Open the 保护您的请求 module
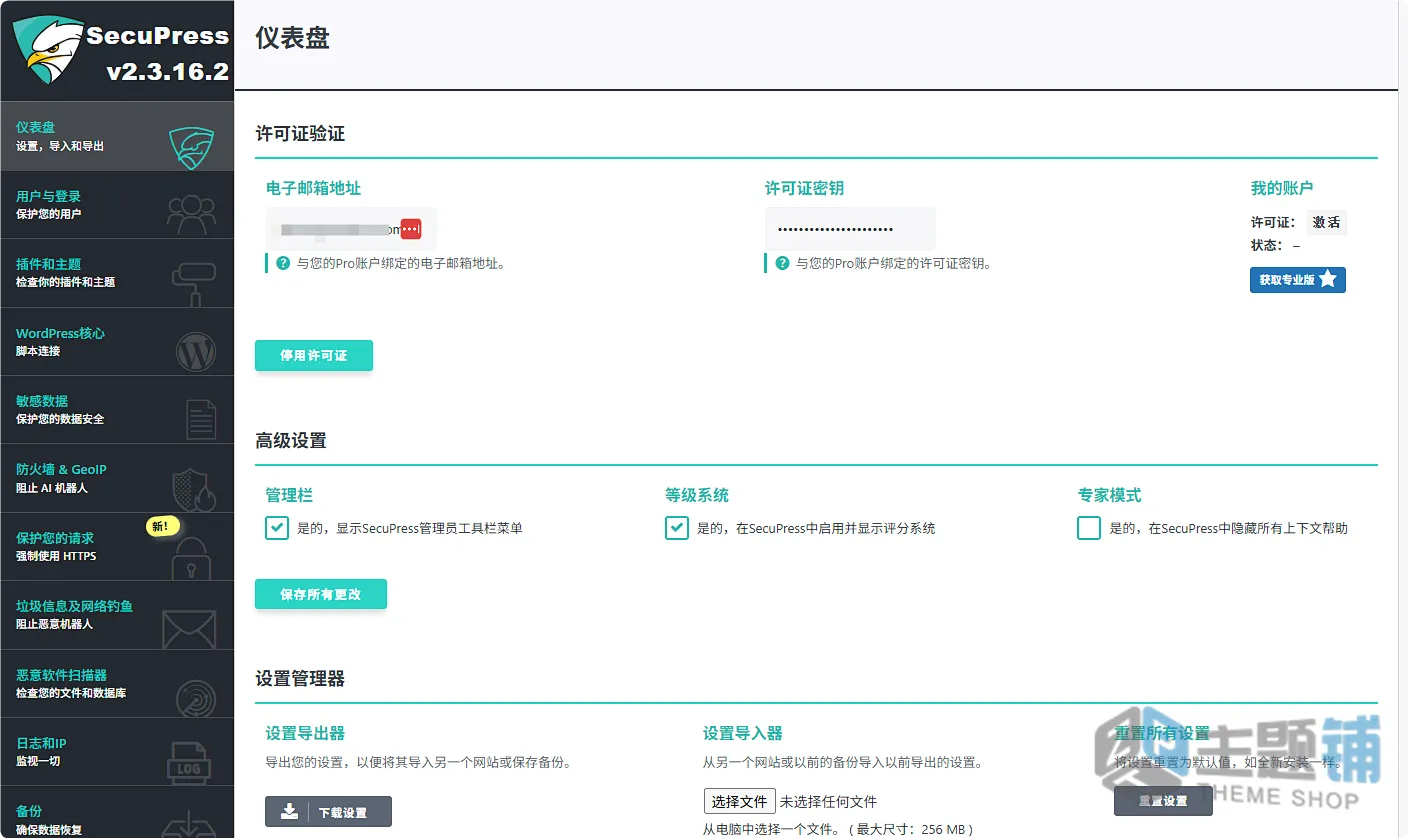 tap(117, 547)
